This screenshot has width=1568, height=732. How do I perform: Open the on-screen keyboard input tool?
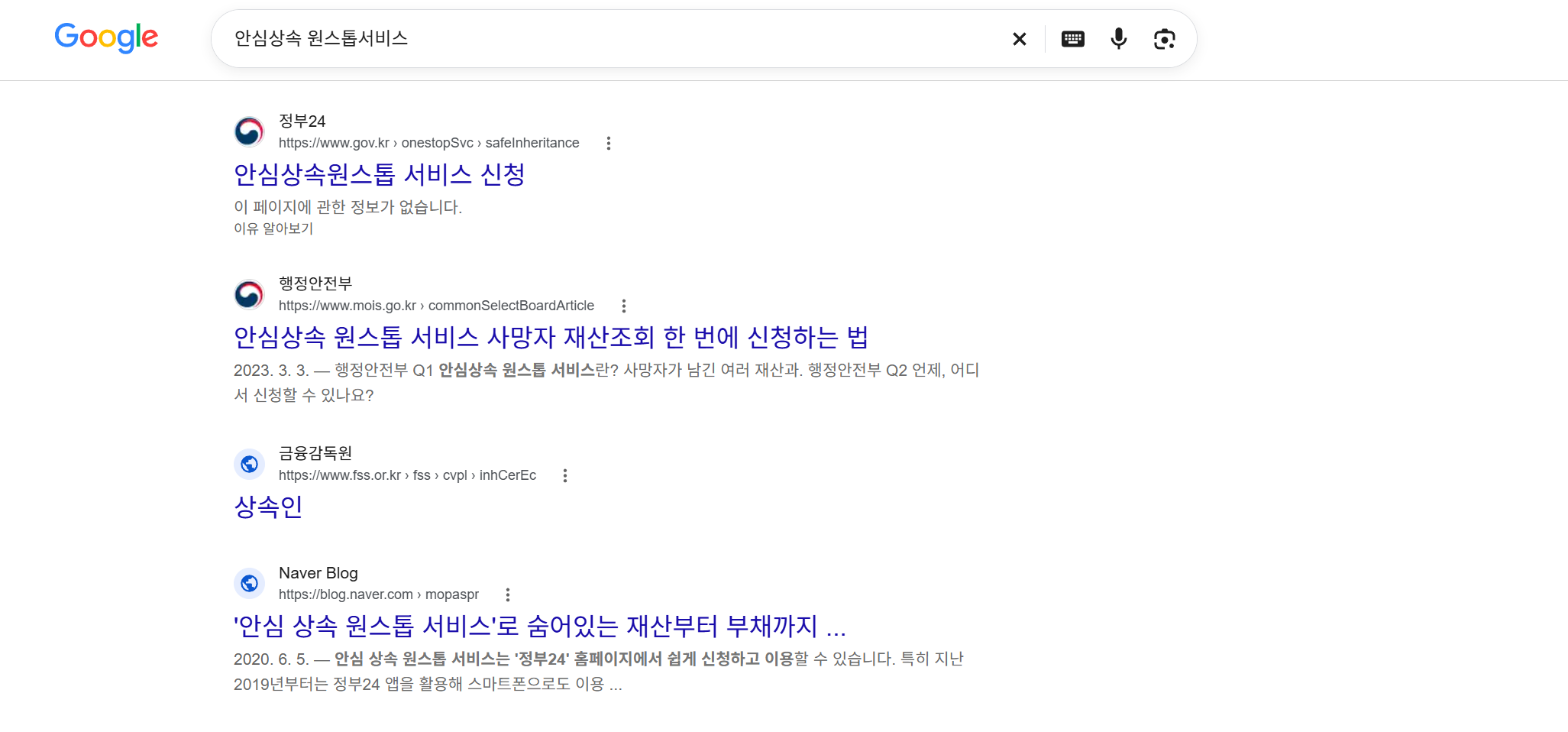pyautogui.click(x=1072, y=39)
